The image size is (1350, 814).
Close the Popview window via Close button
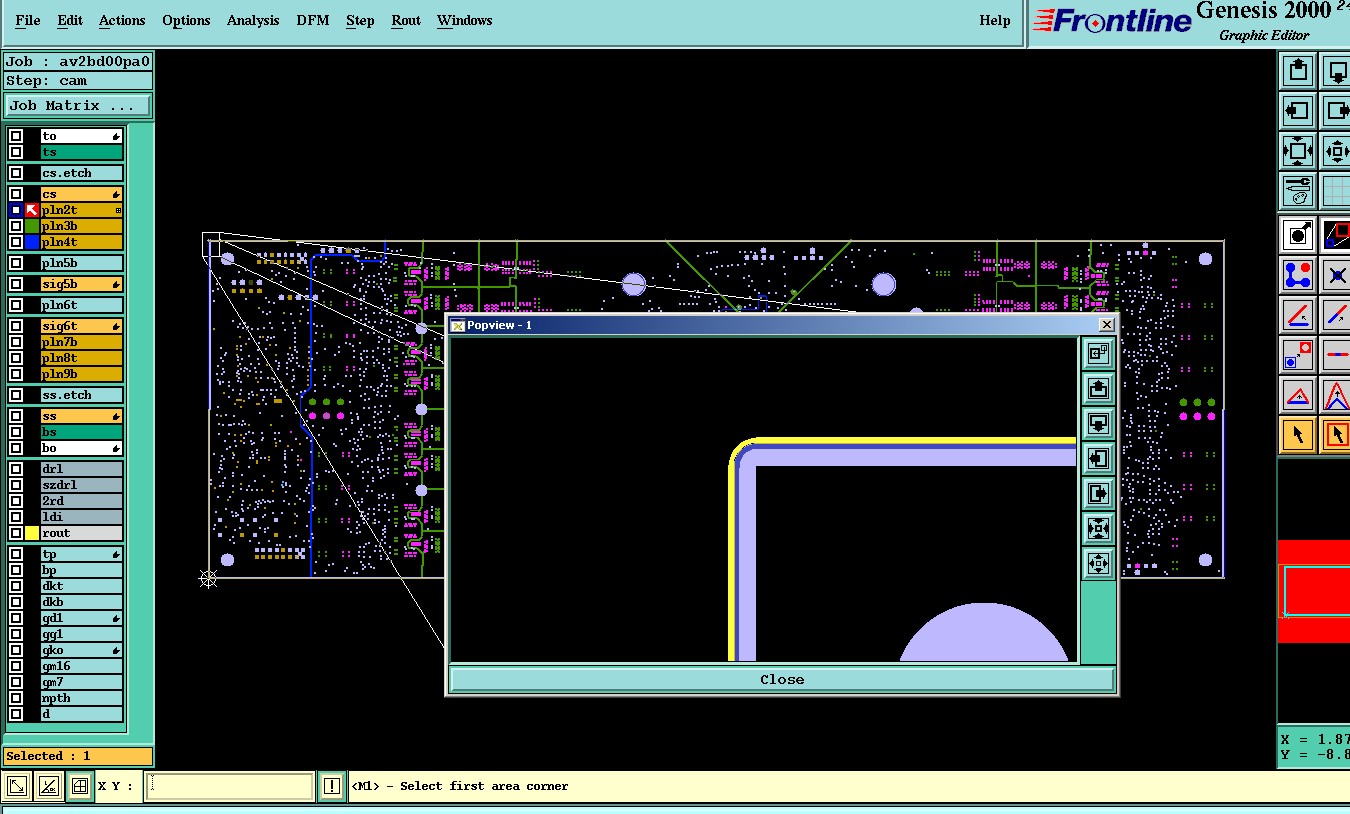coord(782,679)
